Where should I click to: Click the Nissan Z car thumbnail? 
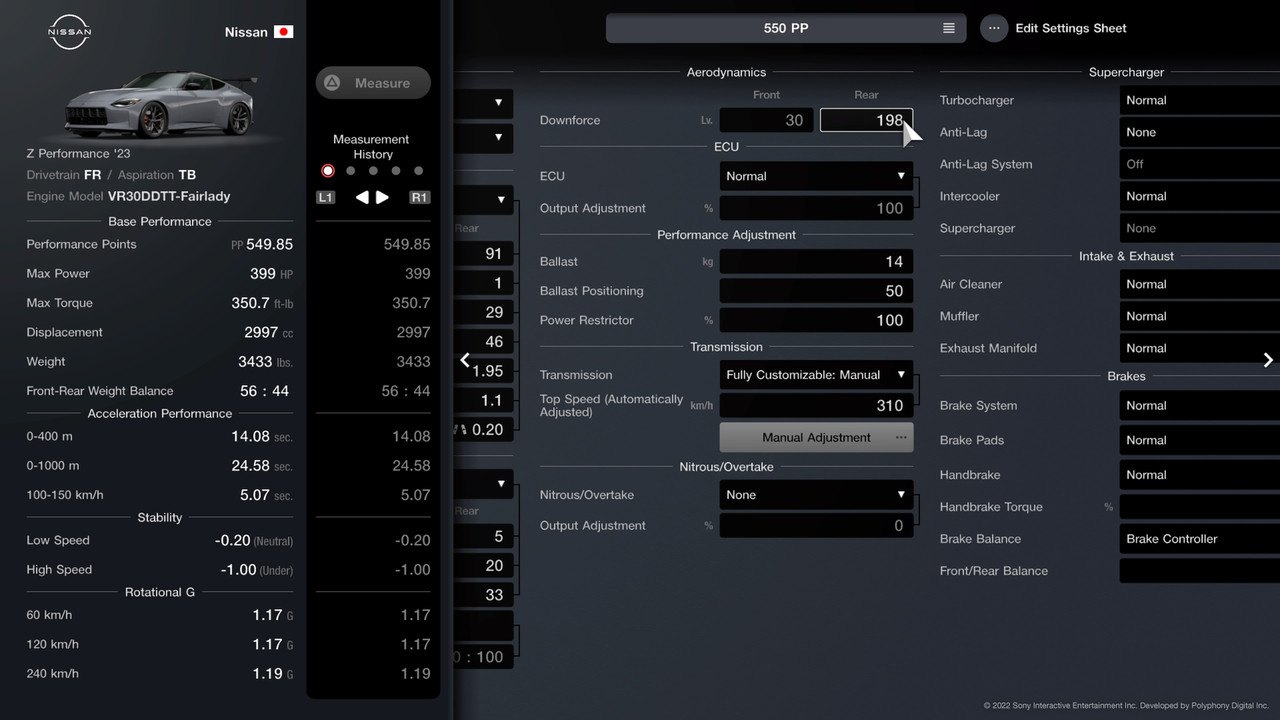click(x=161, y=105)
